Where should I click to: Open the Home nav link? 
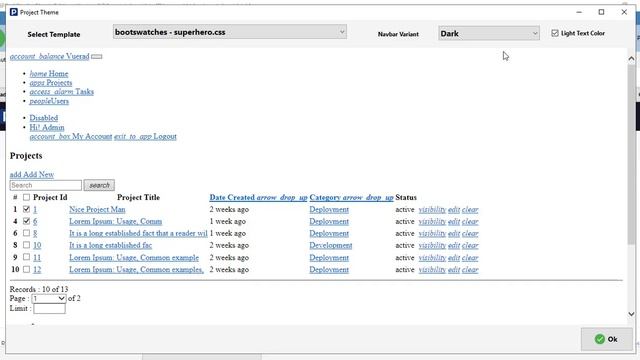pyautogui.click(x=49, y=74)
